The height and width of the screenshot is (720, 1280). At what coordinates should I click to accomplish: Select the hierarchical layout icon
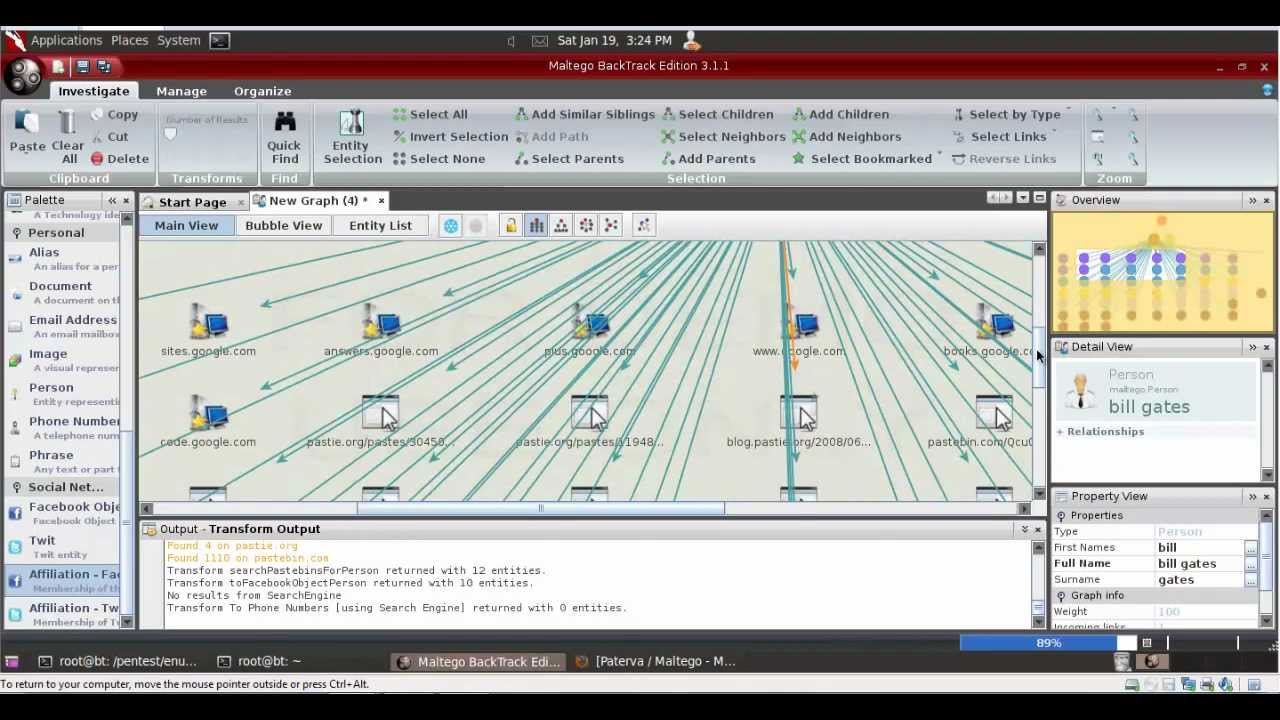click(x=561, y=225)
